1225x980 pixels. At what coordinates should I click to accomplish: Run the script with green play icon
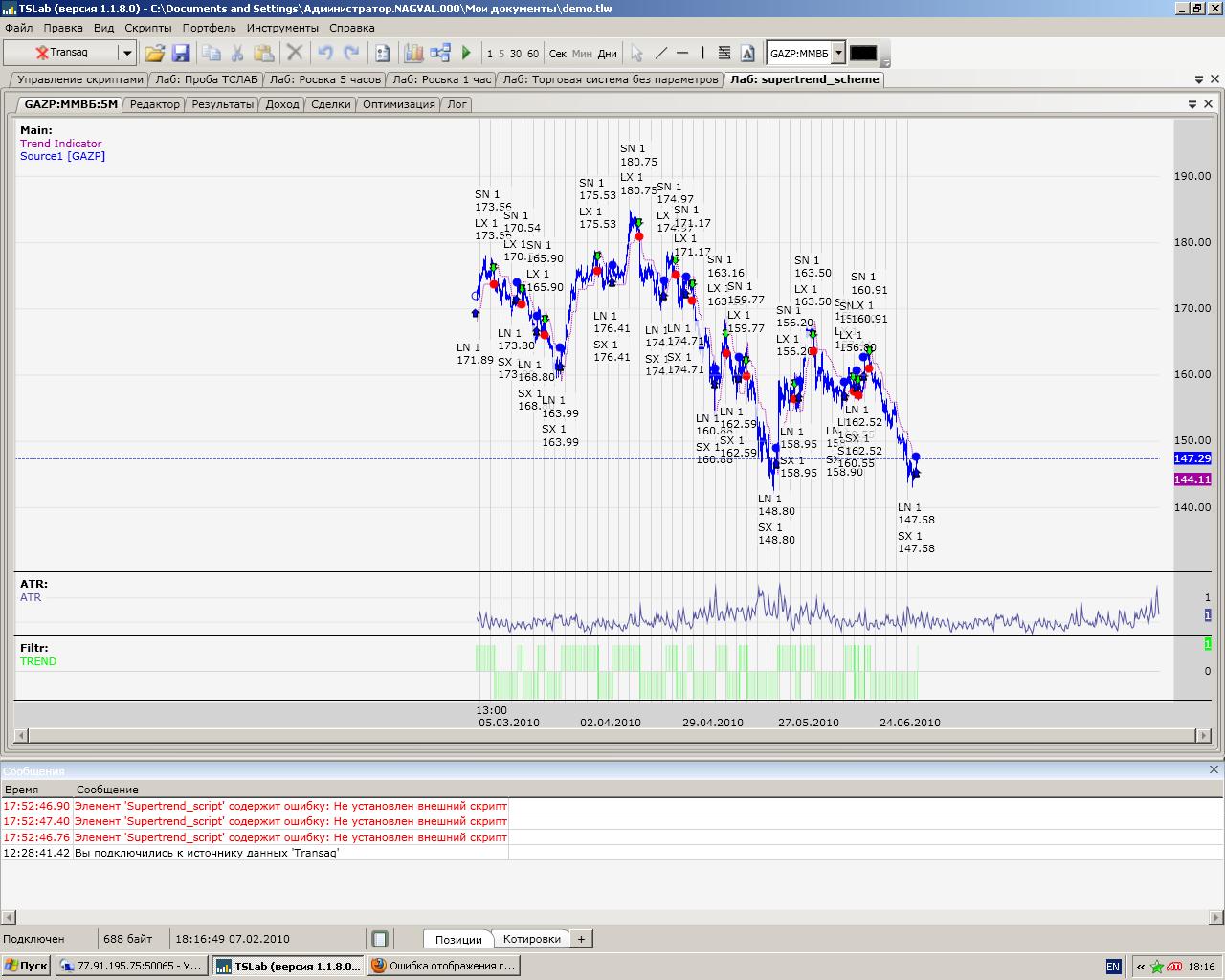coord(467,54)
